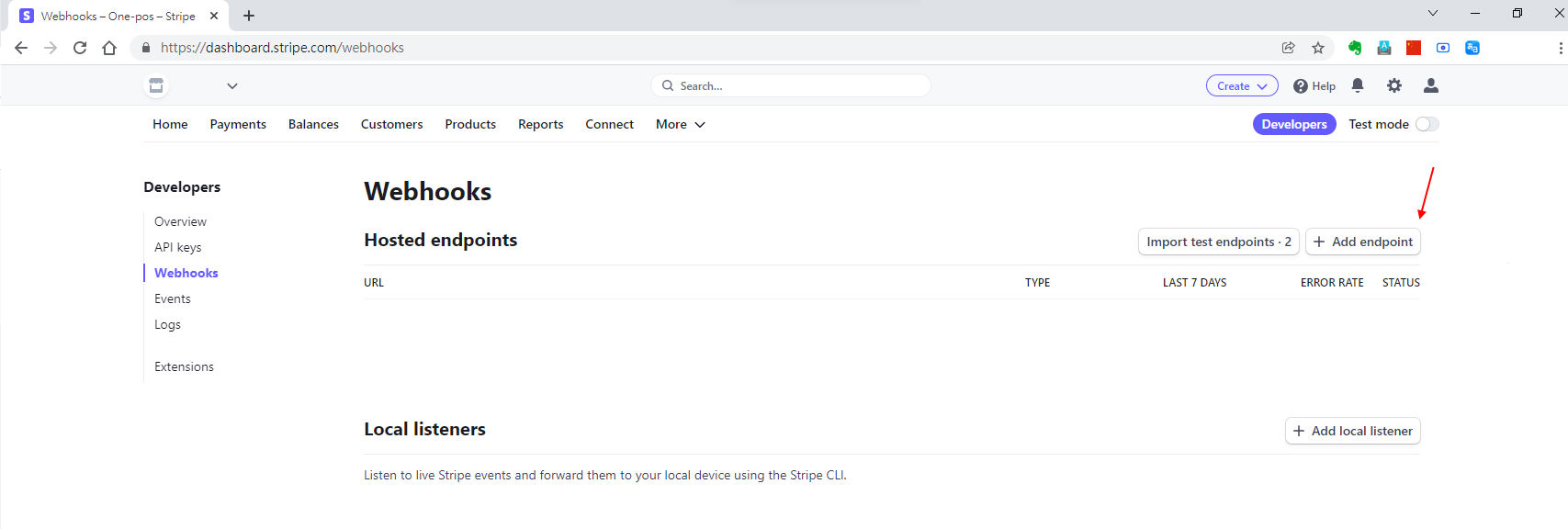This screenshot has width=1568, height=529.
Task: Click the TYPE column header
Action: 1038,283
